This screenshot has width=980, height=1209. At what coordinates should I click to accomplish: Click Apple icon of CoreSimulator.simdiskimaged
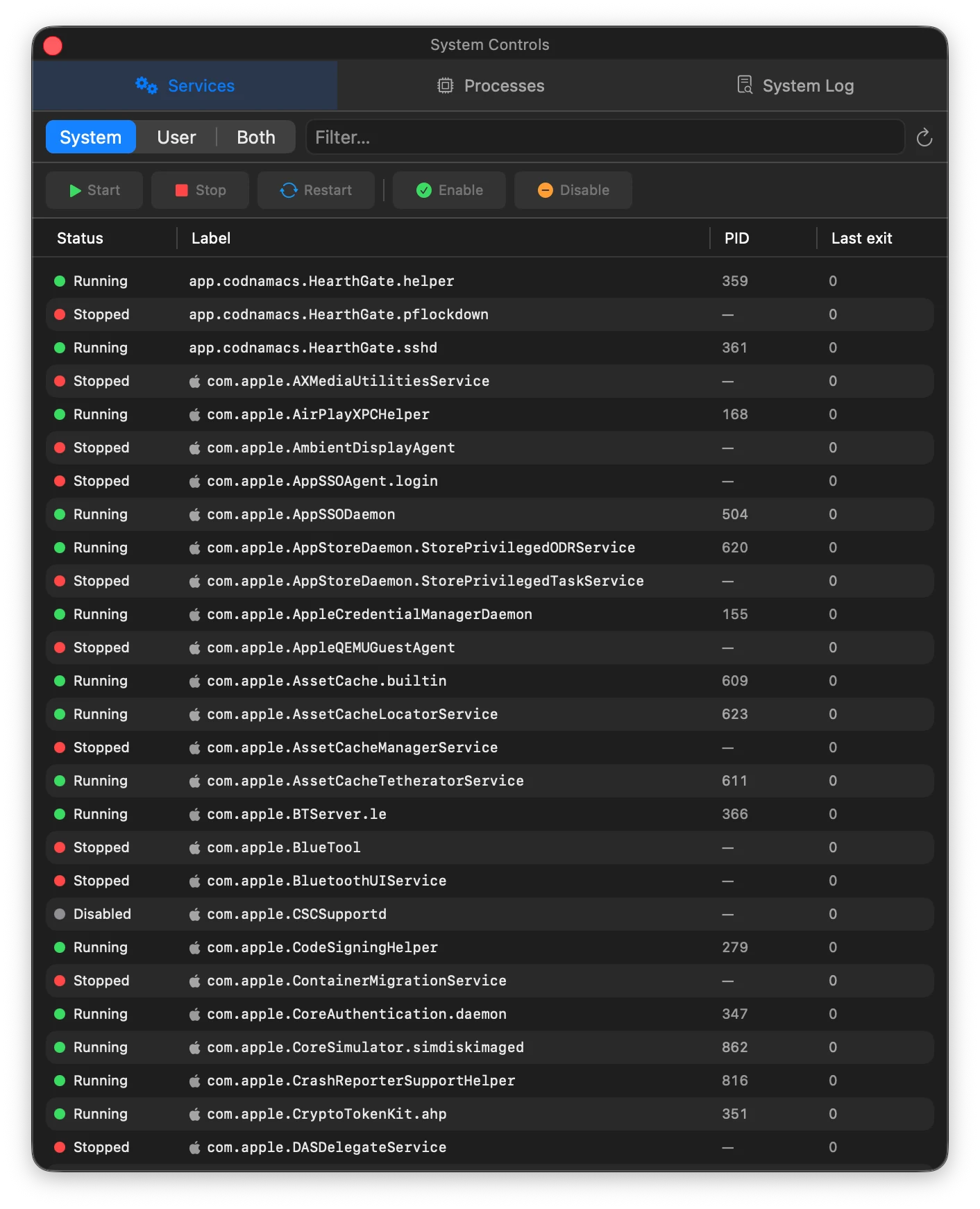click(195, 1047)
